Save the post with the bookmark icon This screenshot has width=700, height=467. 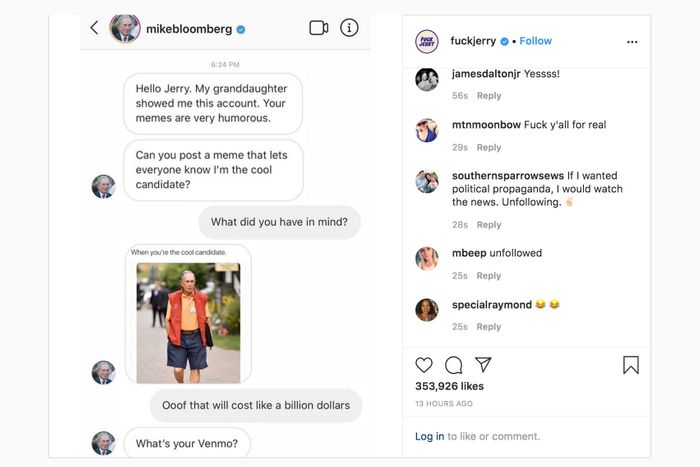coord(630,365)
